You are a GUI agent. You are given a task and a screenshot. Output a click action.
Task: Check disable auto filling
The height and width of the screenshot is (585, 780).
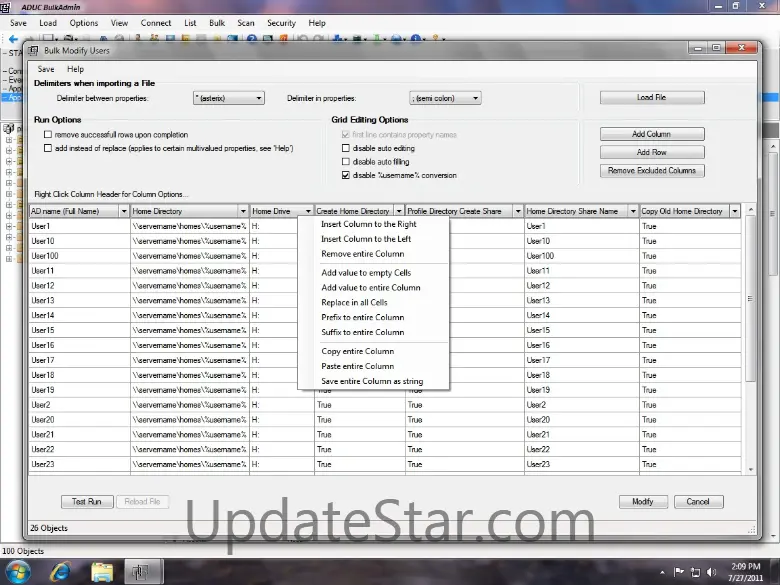pyautogui.click(x=346, y=162)
